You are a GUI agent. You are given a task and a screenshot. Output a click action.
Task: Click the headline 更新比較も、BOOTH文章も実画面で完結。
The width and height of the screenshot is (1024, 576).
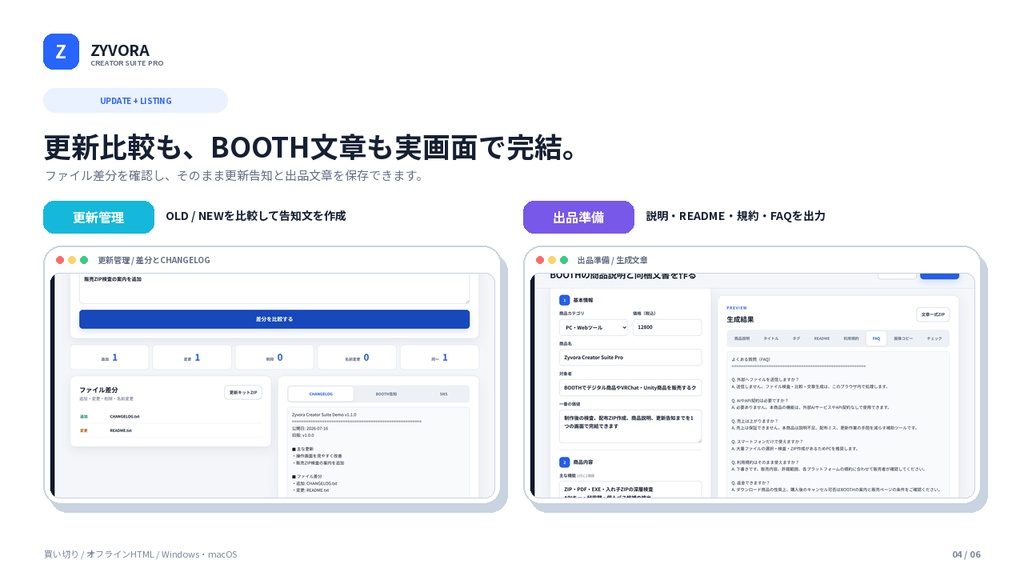(x=310, y=148)
